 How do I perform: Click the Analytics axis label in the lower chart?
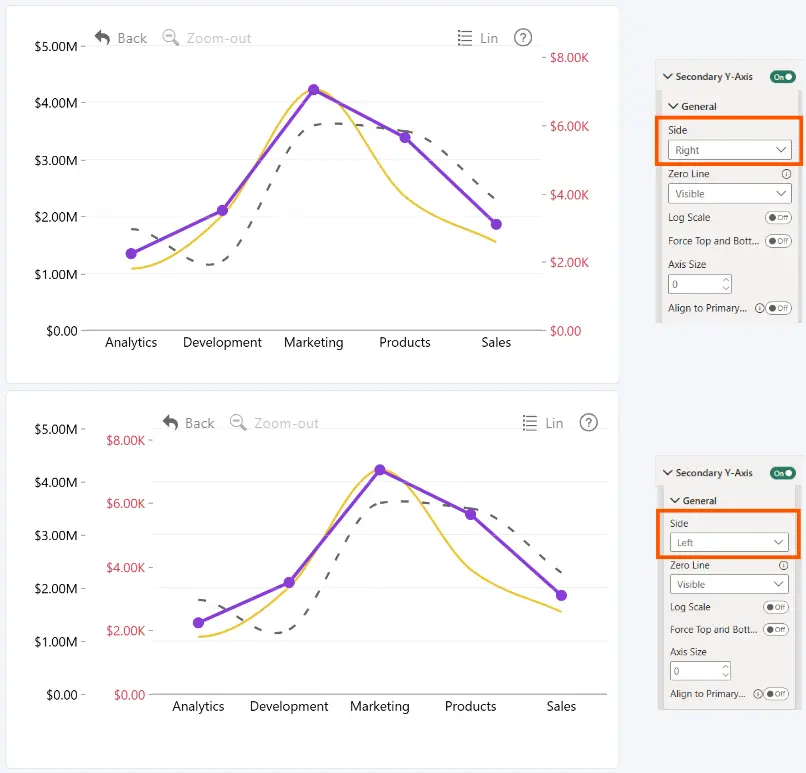(198, 706)
